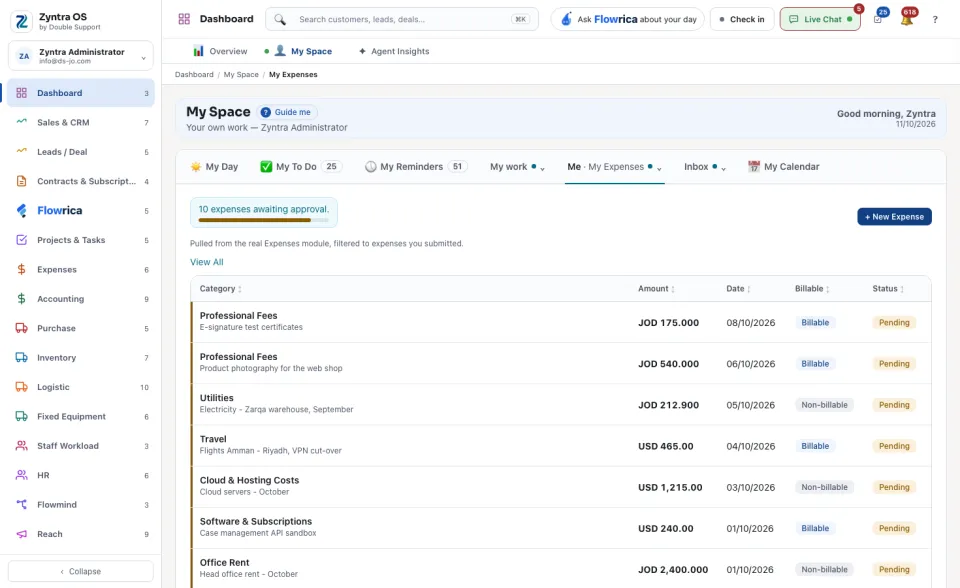This screenshot has width=960, height=588.
Task: Switch to Agent Insights tab
Action: coord(394,51)
